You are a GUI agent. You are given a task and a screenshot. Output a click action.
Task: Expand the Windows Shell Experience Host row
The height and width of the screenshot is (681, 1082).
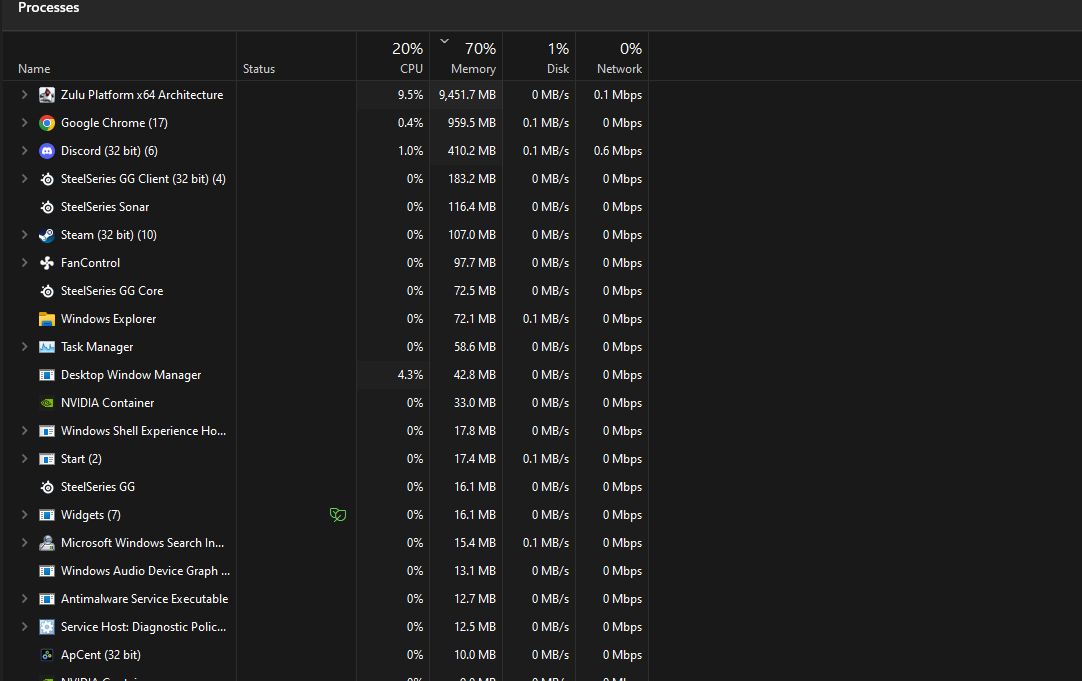coord(24,431)
